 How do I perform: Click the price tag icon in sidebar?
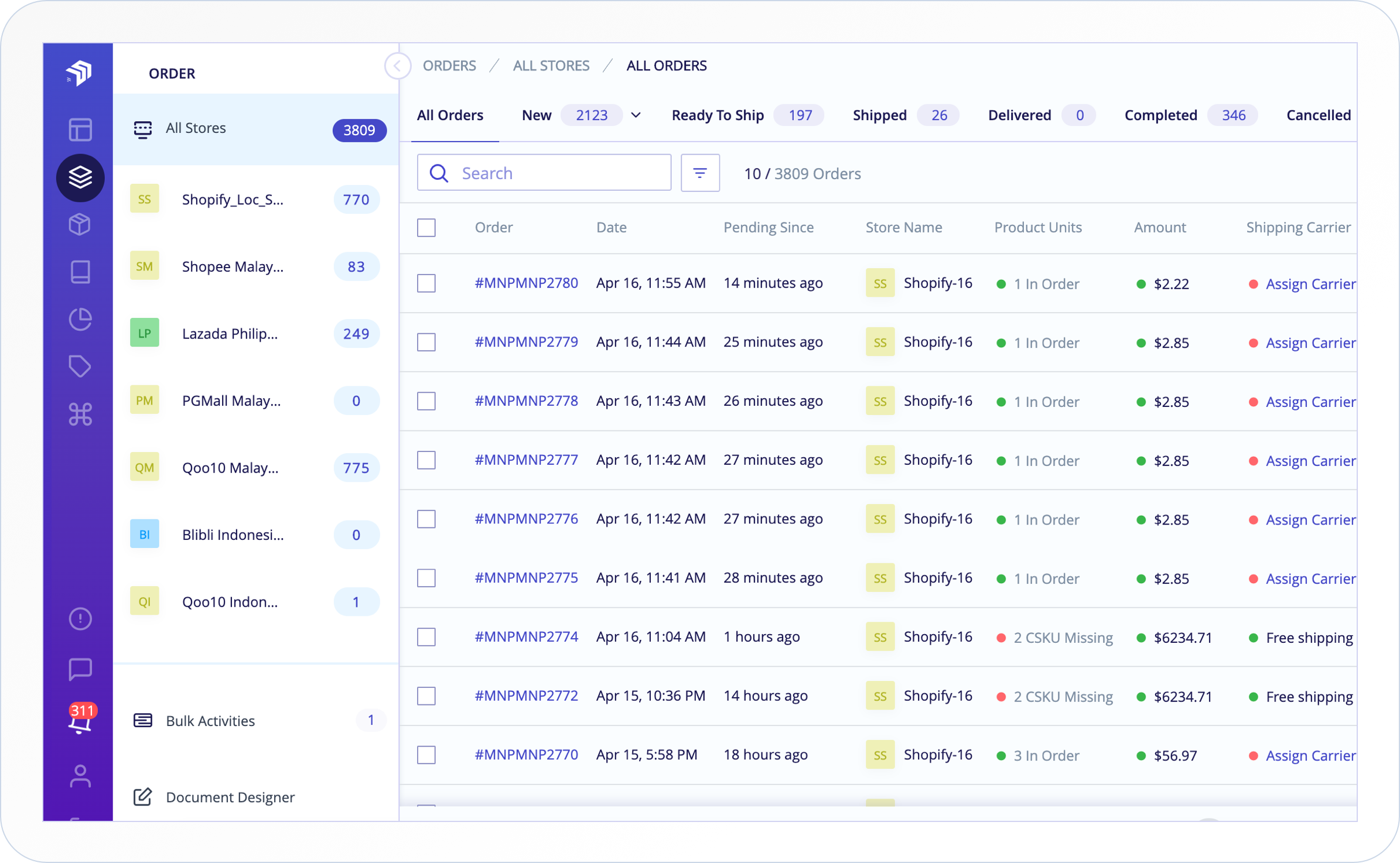80,367
